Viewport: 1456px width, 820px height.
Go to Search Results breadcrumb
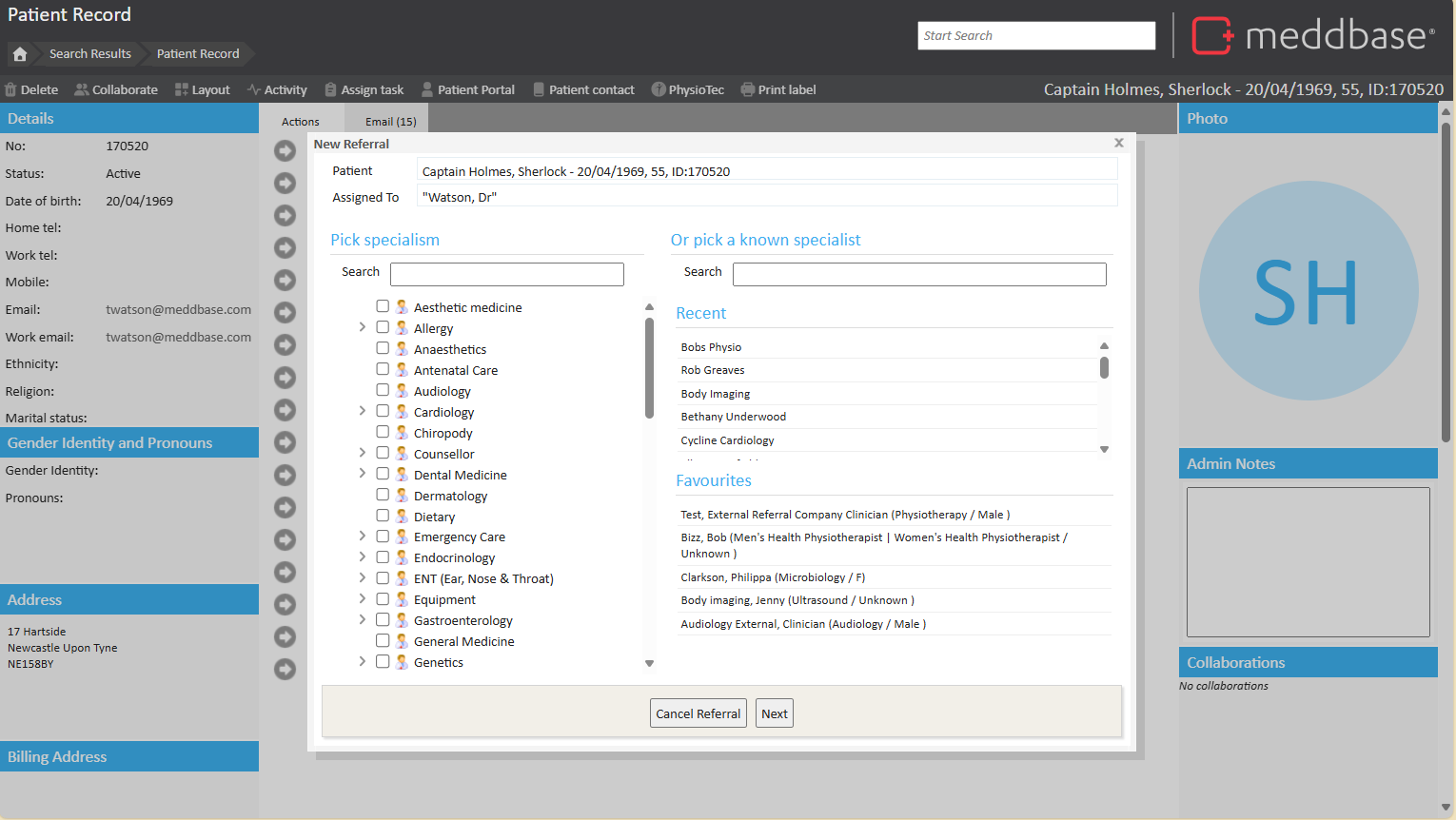point(90,54)
